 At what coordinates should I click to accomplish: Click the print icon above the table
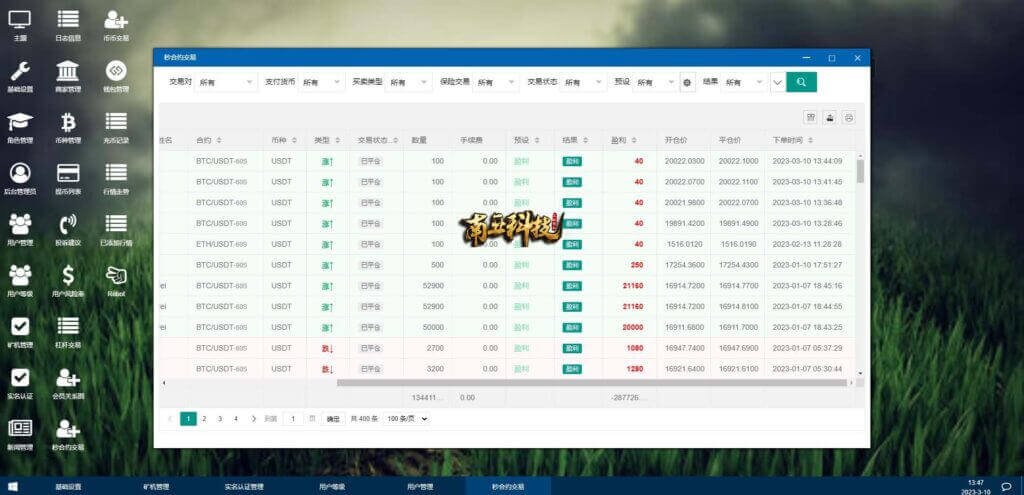(x=848, y=117)
